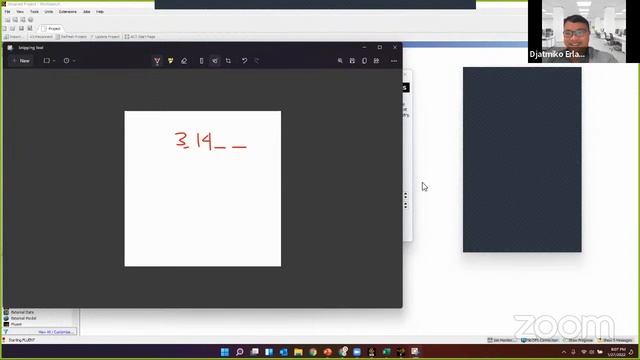This screenshot has width=640, height=360.
Task: Open the zoom control in Snipping Tool
Action: click(340, 61)
